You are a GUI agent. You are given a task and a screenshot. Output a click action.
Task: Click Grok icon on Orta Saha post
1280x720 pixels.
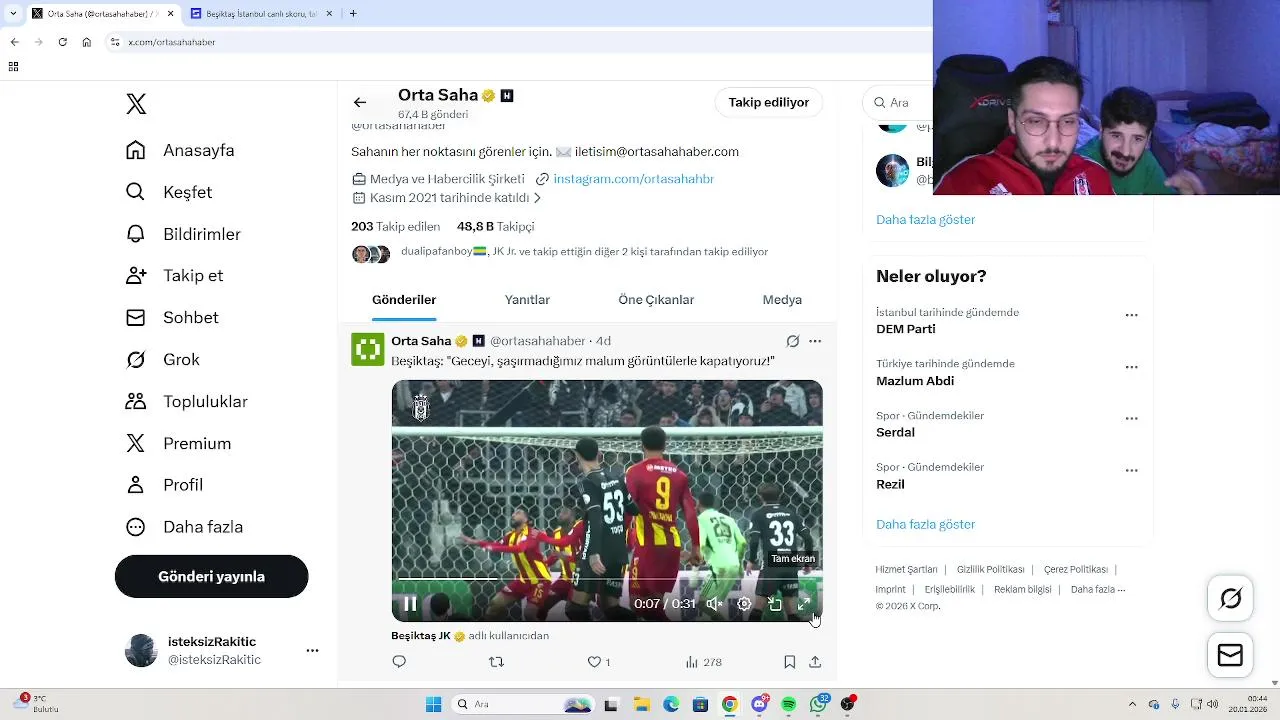792,341
